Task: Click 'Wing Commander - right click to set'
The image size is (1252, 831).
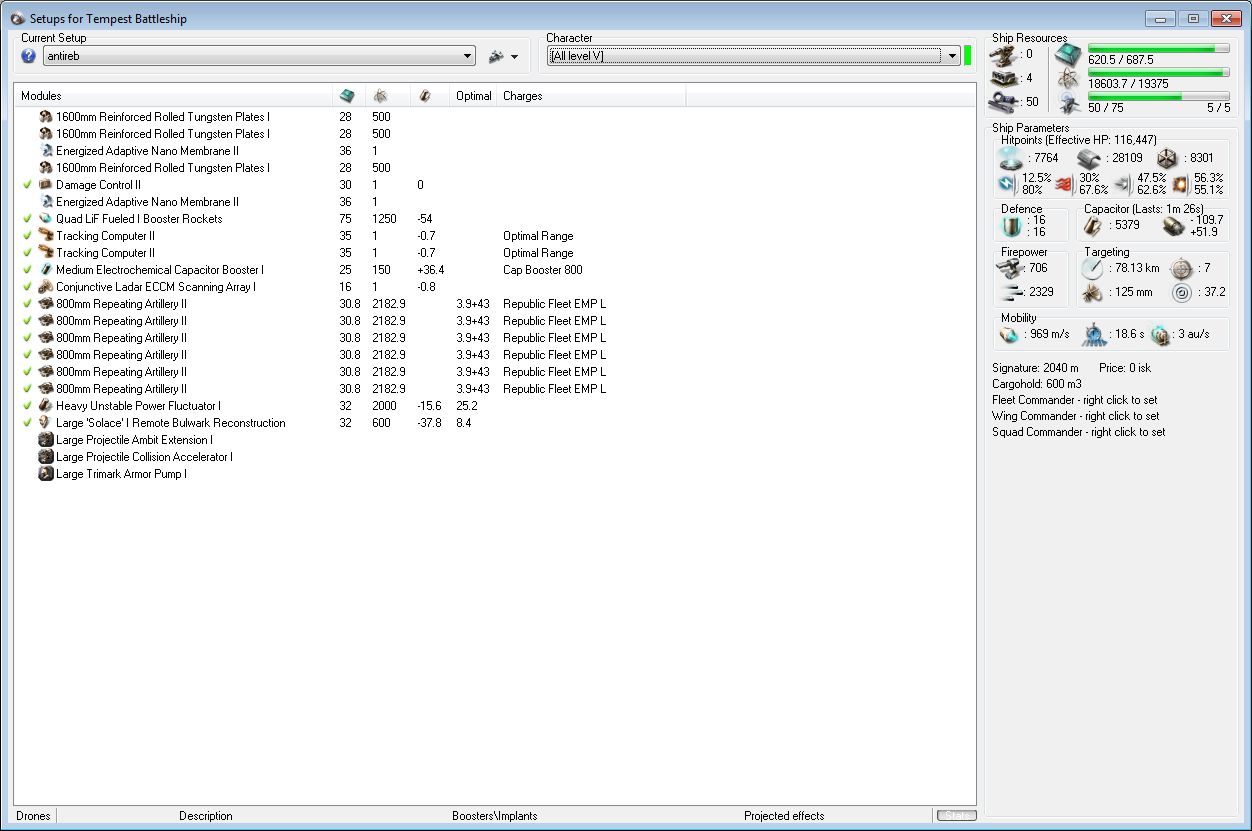Action: tap(1076, 416)
